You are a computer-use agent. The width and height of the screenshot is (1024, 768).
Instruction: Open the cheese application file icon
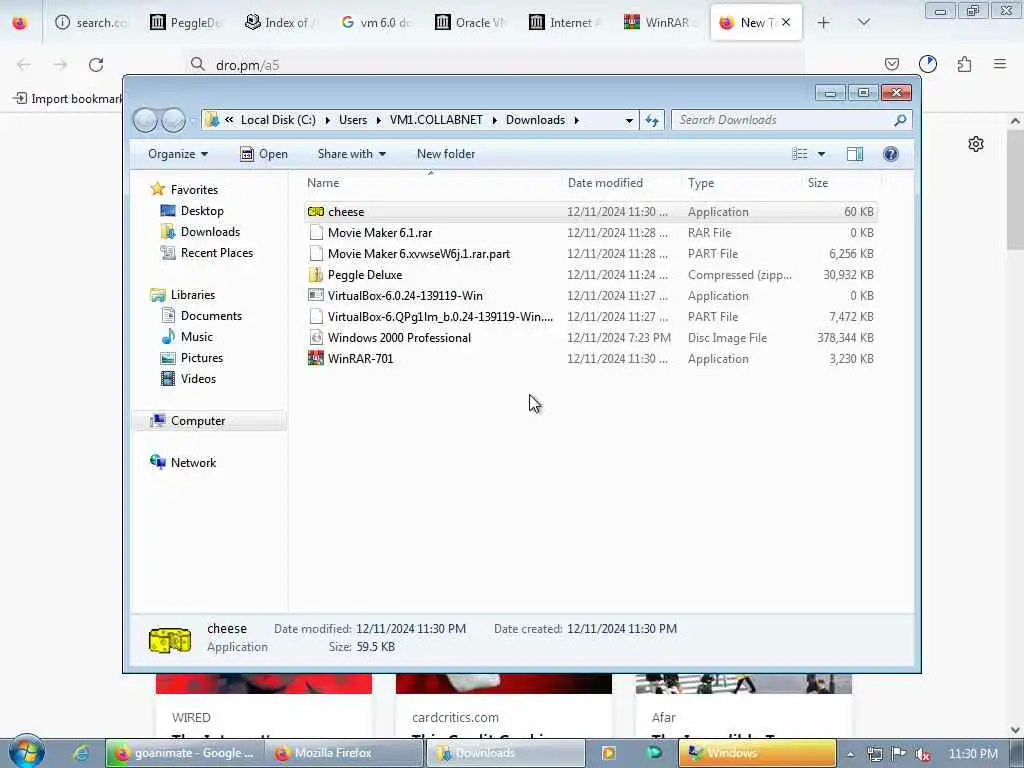coord(315,212)
